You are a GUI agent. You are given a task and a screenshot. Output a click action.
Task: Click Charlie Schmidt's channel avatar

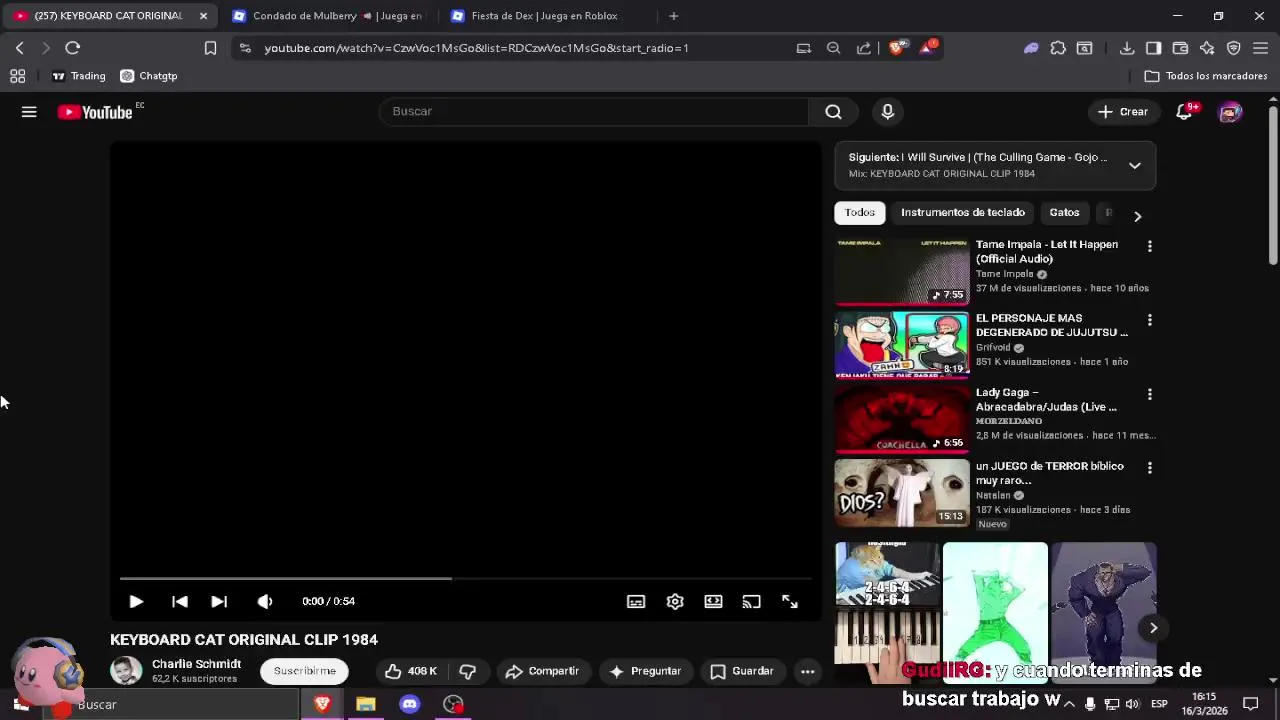click(x=126, y=671)
